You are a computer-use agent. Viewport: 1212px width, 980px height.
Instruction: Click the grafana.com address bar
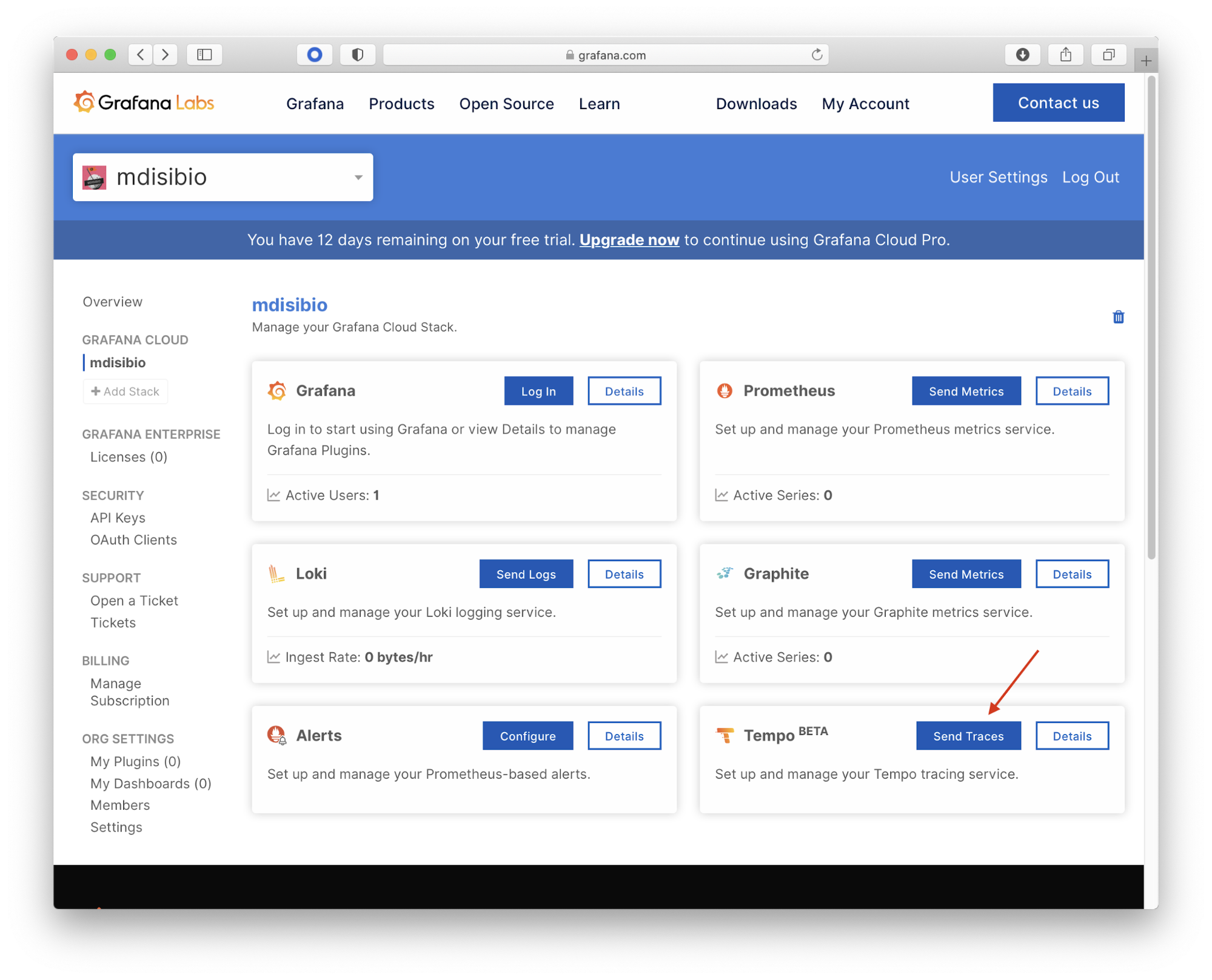tap(605, 55)
